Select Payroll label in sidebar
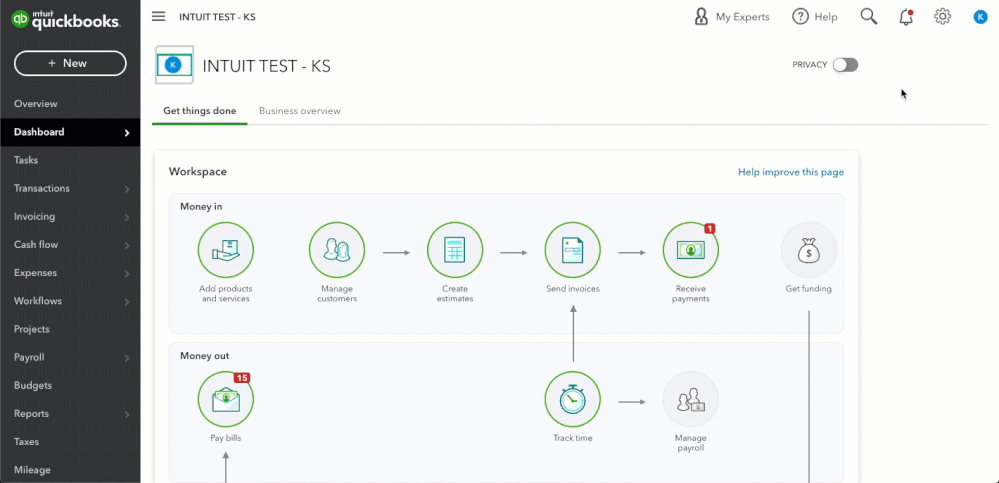 (x=29, y=357)
